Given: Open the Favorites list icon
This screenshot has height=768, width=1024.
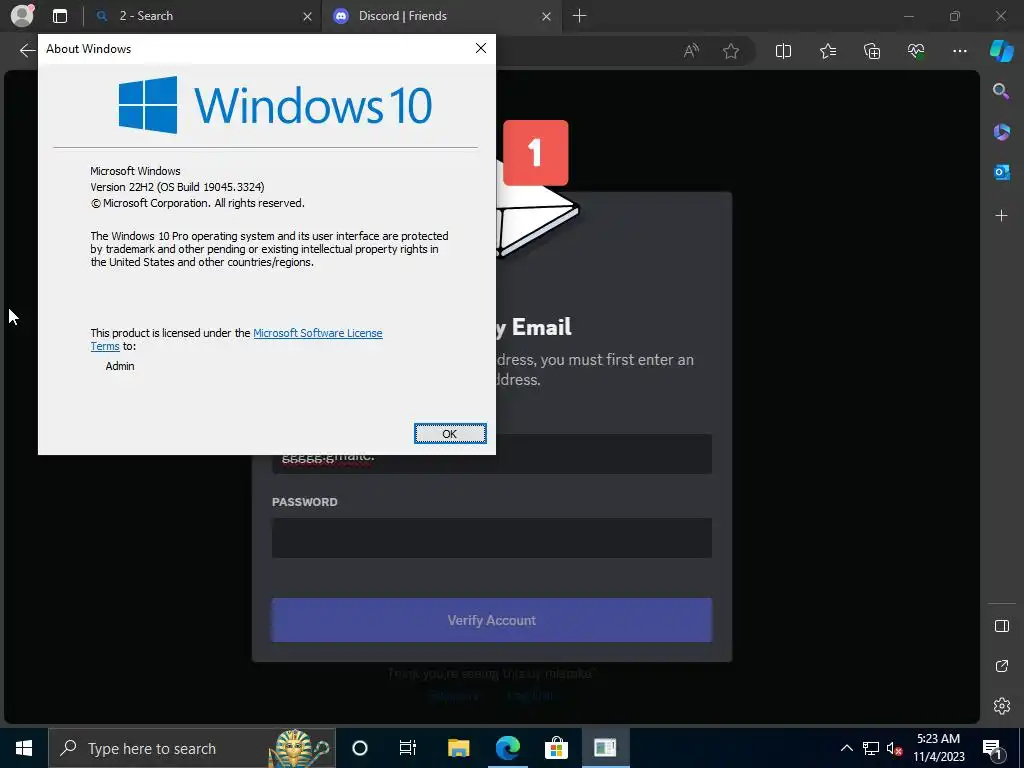Looking at the screenshot, I should tap(827, 51).
